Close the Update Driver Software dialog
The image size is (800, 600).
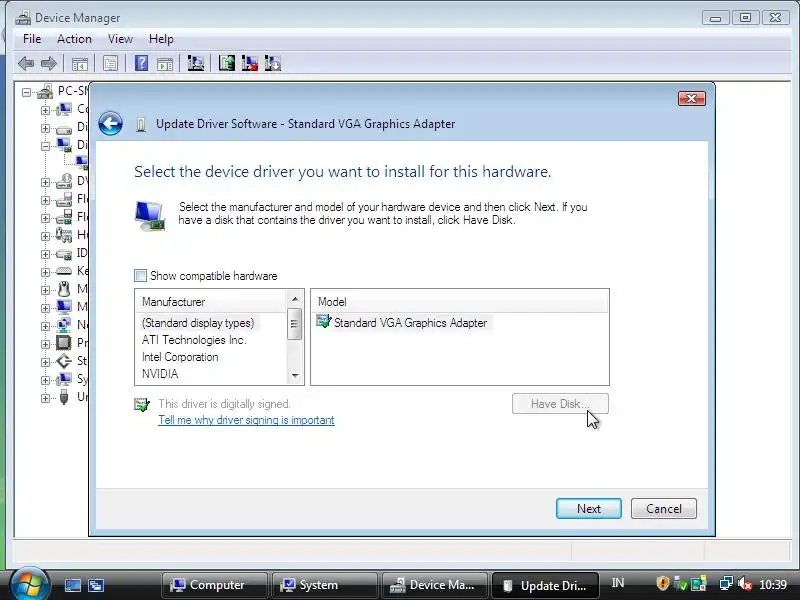click(692, 98)
